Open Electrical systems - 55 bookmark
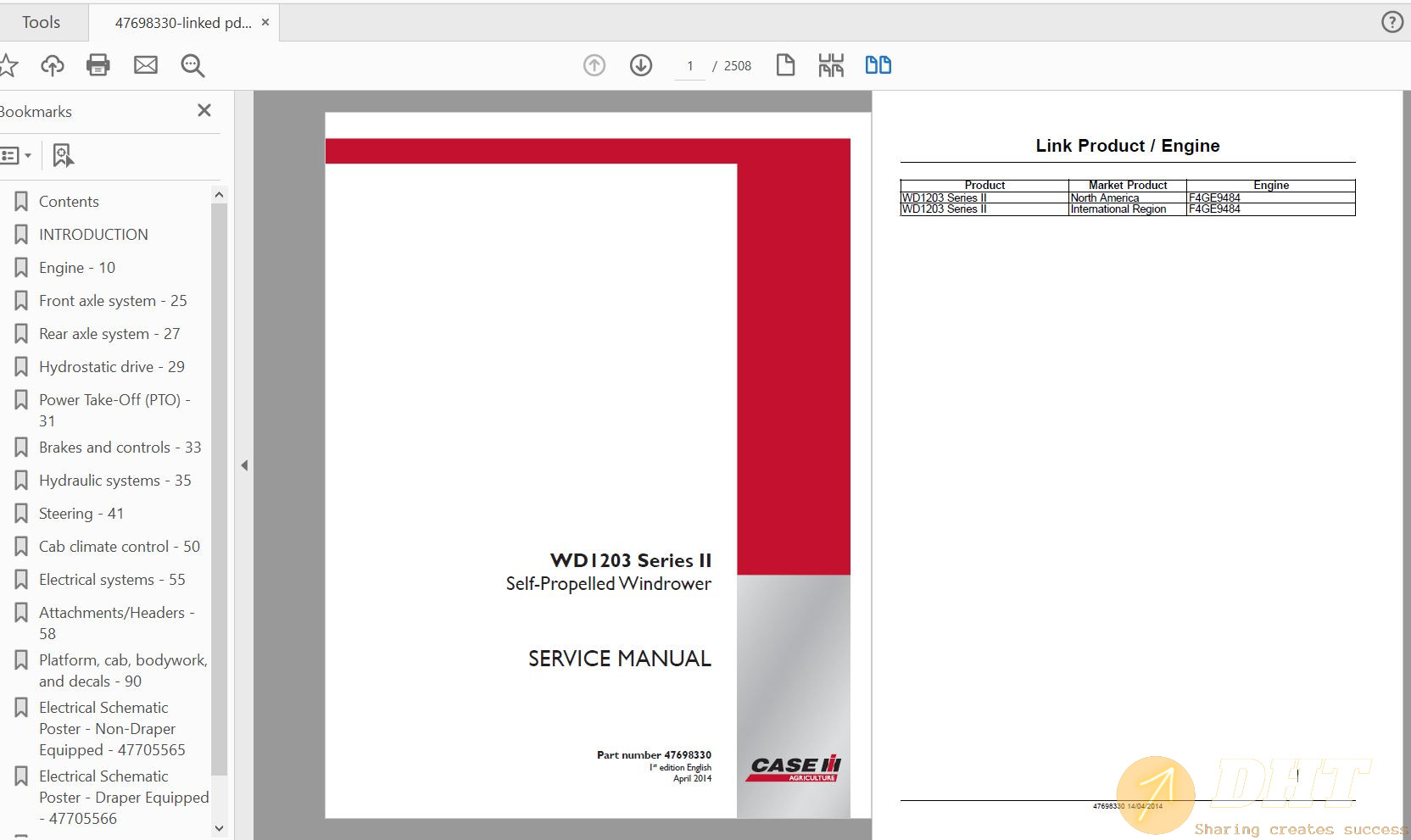Viewport: 1411px width, 840px height. point(112,580)
